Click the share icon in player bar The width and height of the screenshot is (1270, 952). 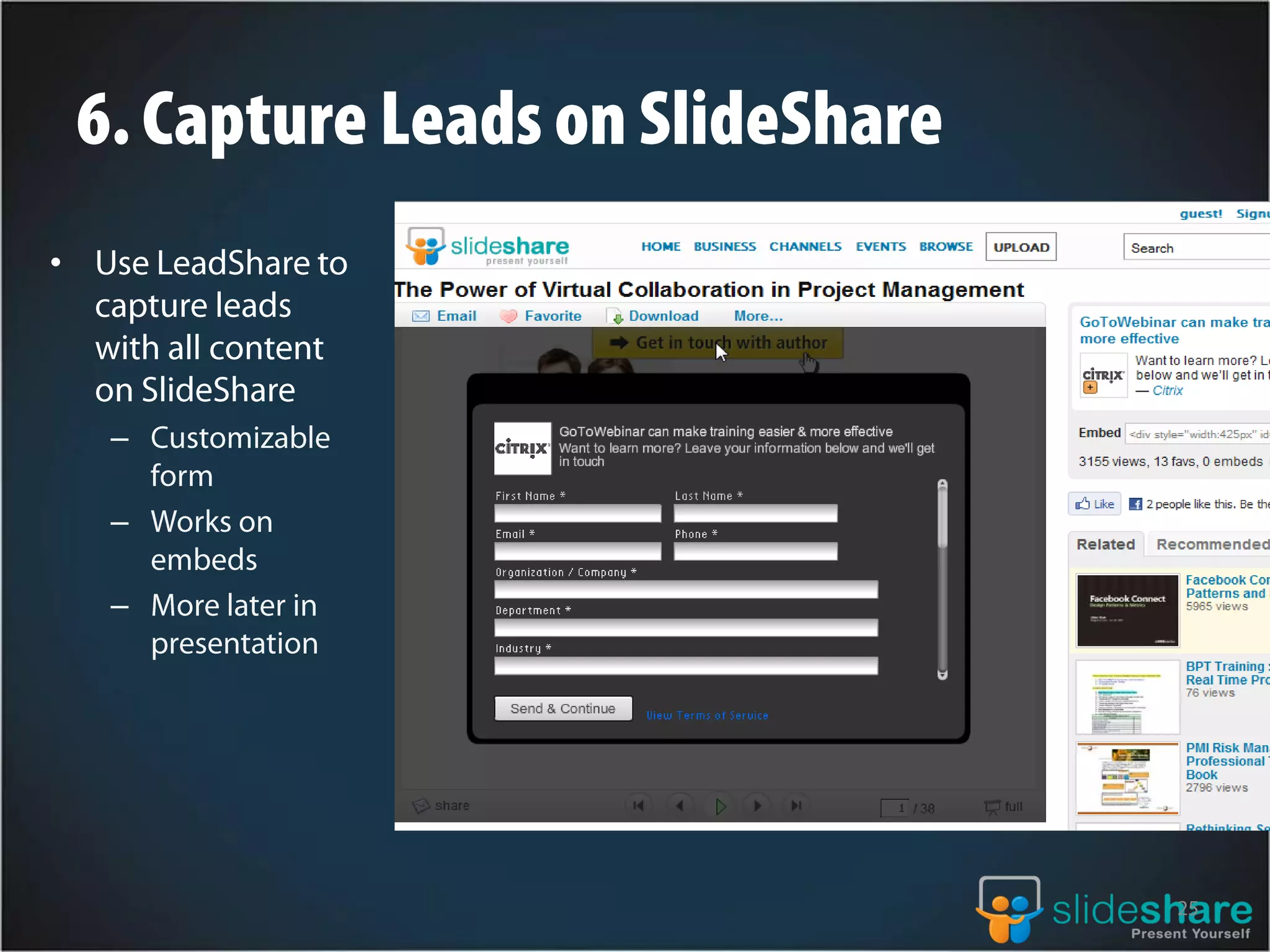(422, 806)
